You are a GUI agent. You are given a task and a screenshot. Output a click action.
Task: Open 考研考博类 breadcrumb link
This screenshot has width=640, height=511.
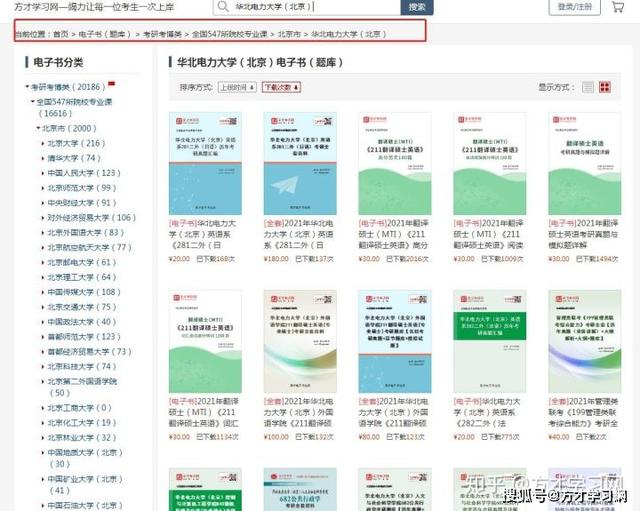162,34
